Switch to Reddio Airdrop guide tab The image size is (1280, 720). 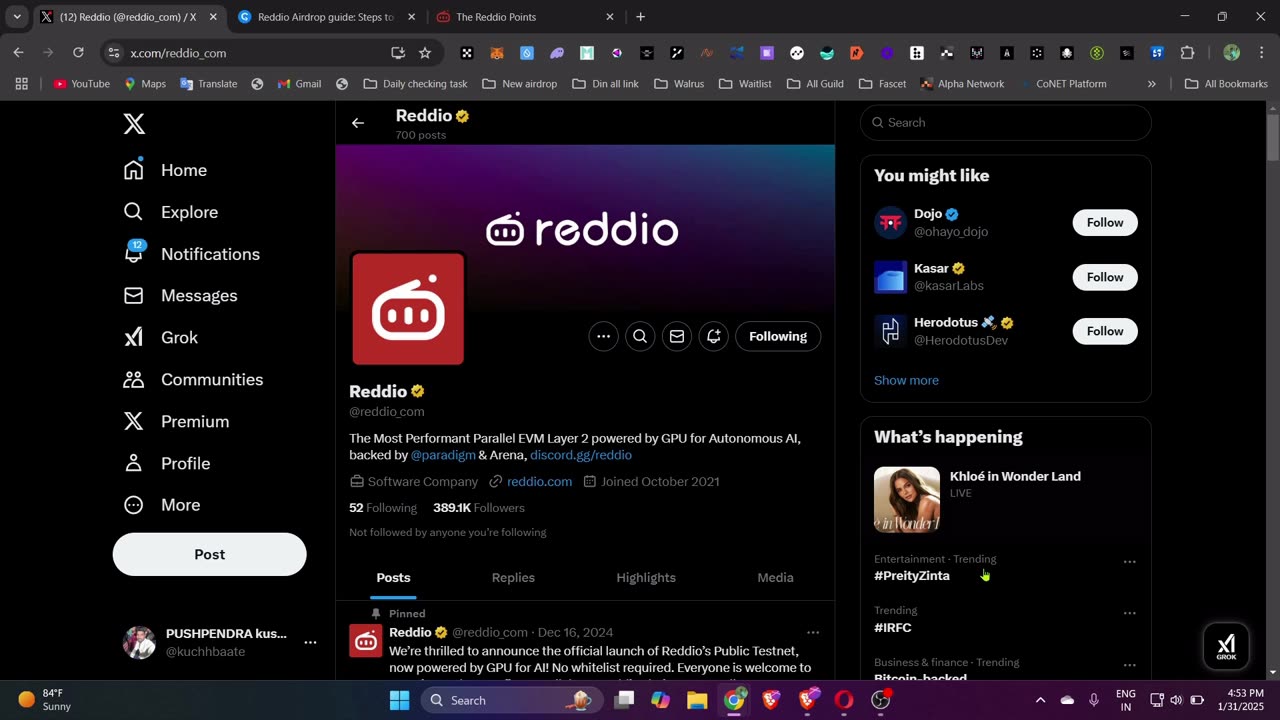click(326, 17)
